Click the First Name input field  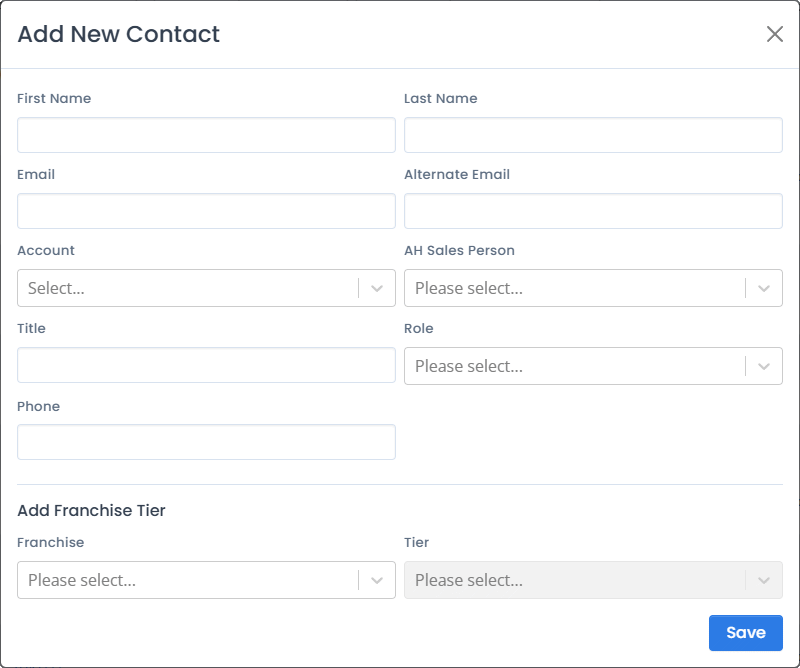pos(205,135)
